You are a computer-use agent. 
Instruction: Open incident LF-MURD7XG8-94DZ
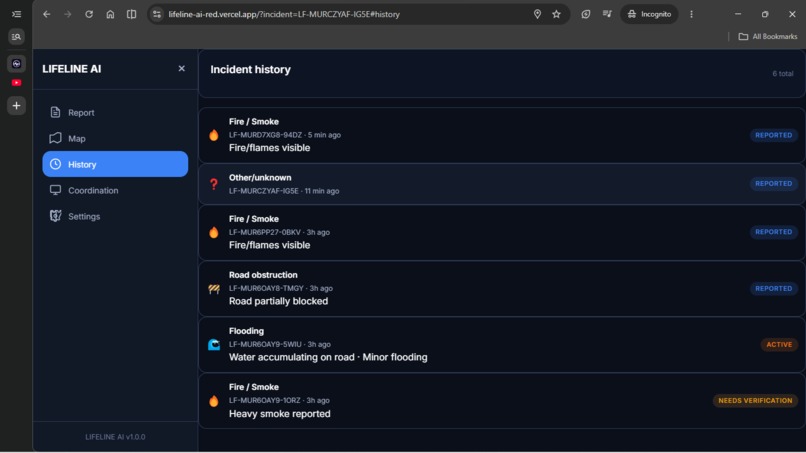click(x=502, y=135)
